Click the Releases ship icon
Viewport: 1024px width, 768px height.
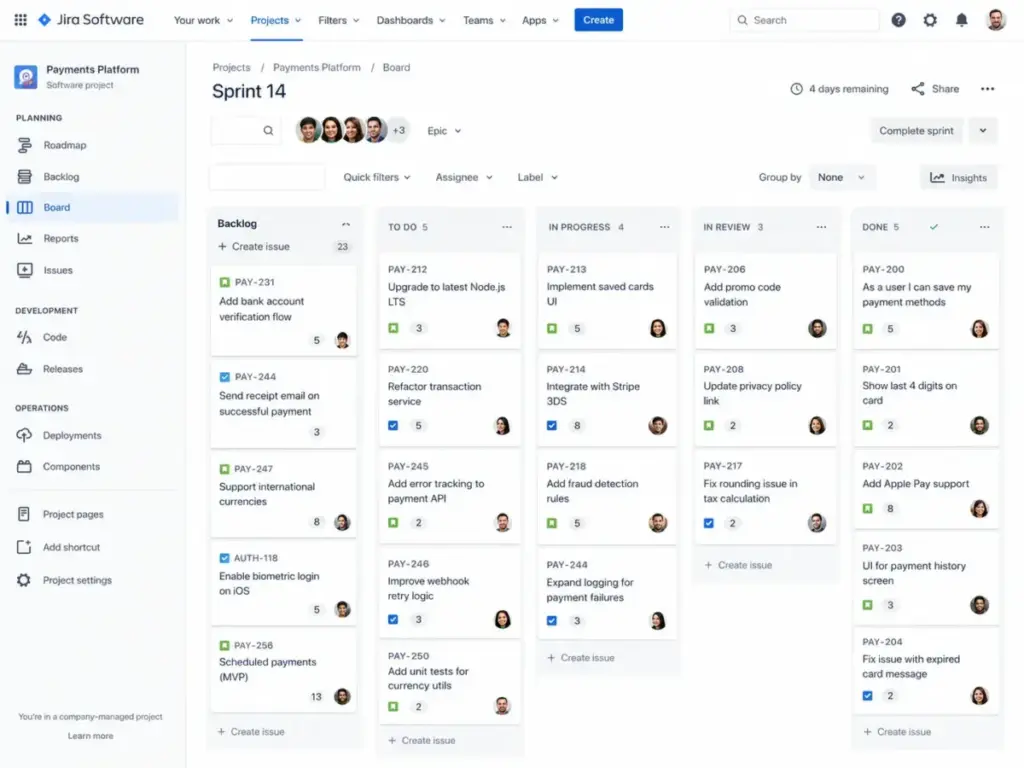pos(24,369)
